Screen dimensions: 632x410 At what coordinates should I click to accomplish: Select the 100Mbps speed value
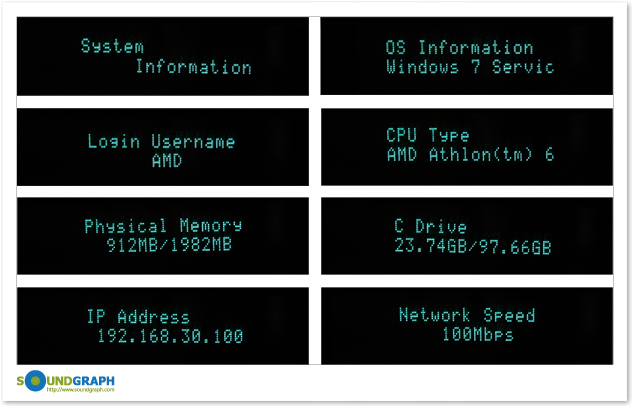click(478, 334)
